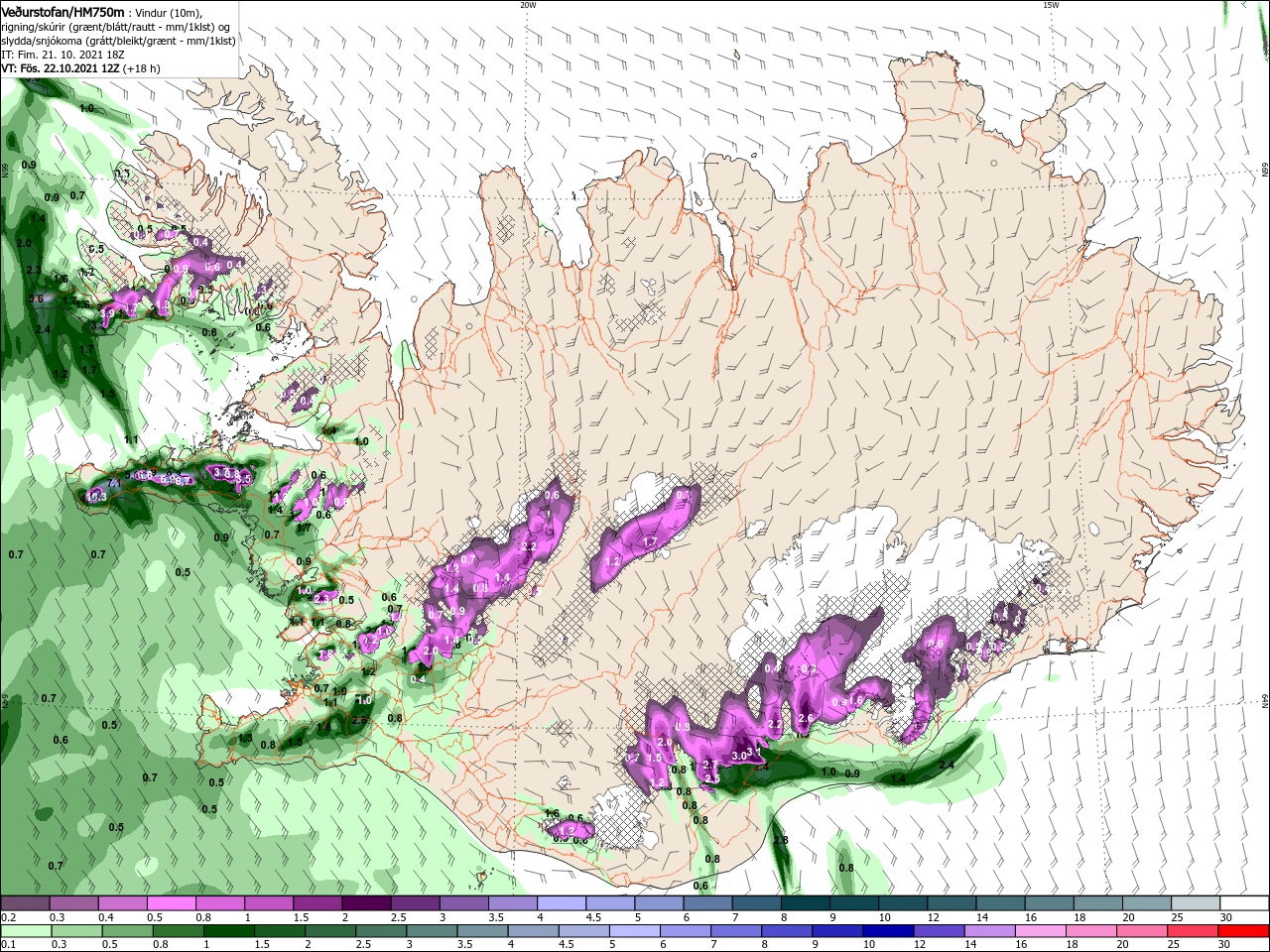This screenshot has width=1270, height=952.
Task: Click the 'VT: Fös. 22.10.2021 12Z' valid time
Action: [60, 68]
